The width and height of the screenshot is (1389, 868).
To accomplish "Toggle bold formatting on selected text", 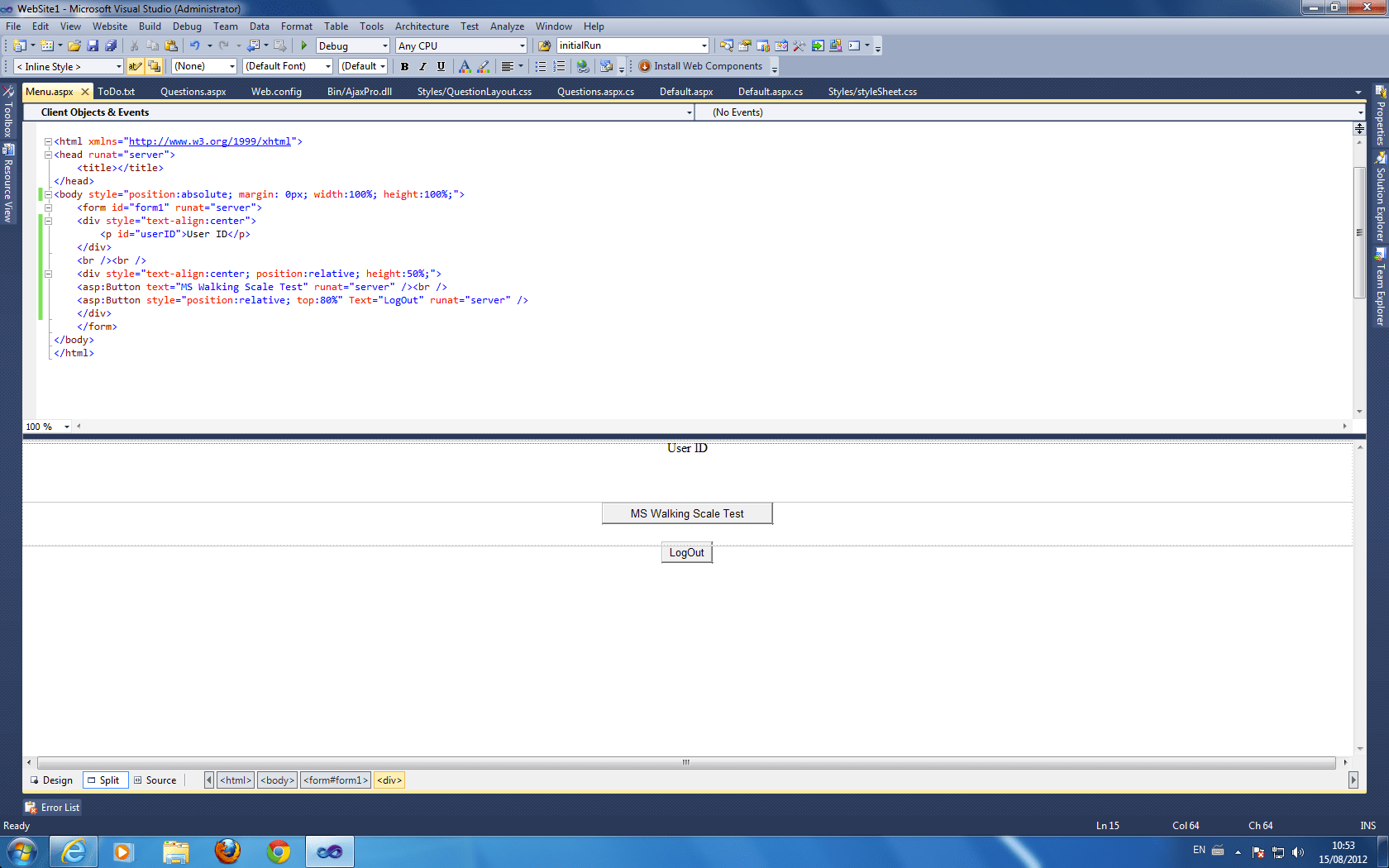I will (404, 66).
